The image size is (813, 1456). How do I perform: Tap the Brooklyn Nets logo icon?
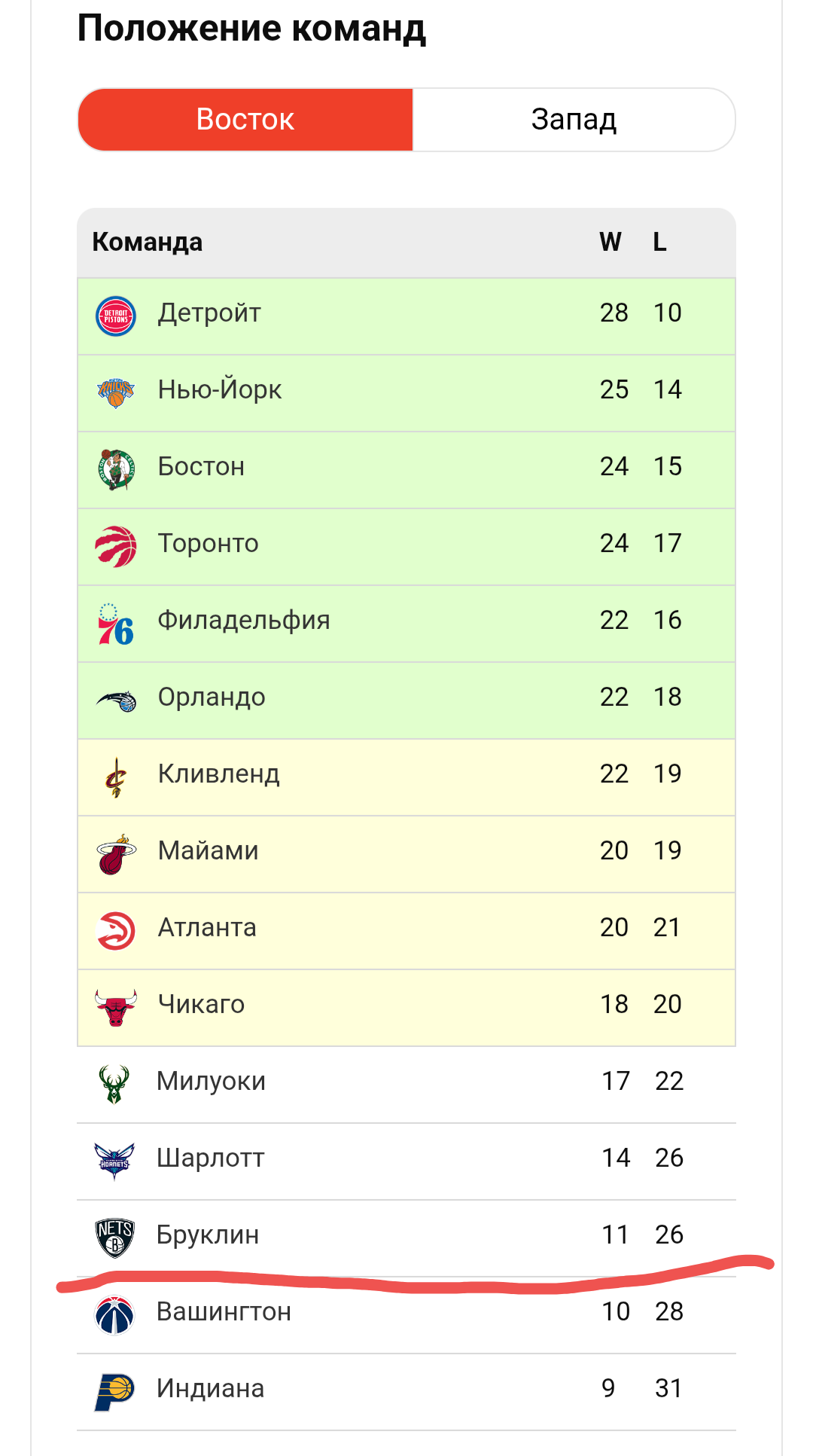coord(114,1238)
